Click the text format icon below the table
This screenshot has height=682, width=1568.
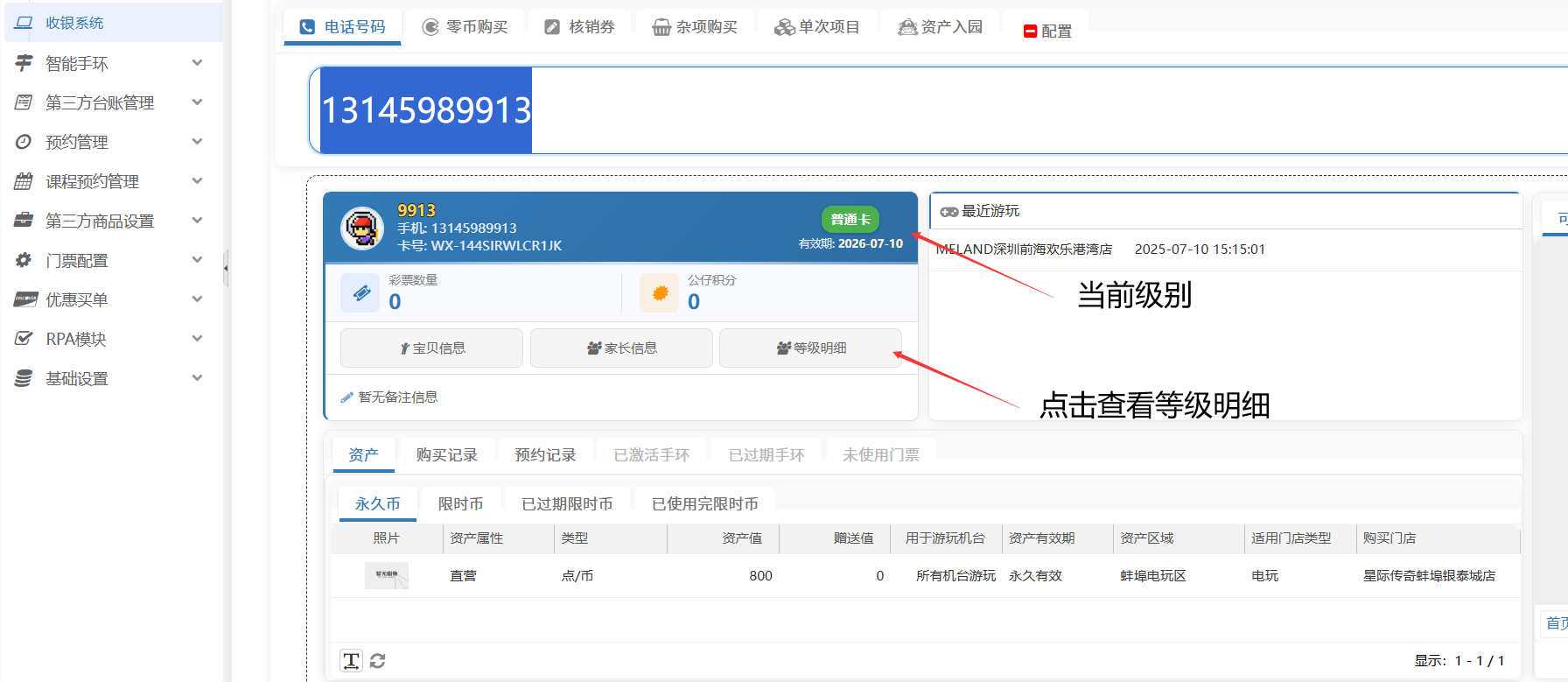(351, 661)
